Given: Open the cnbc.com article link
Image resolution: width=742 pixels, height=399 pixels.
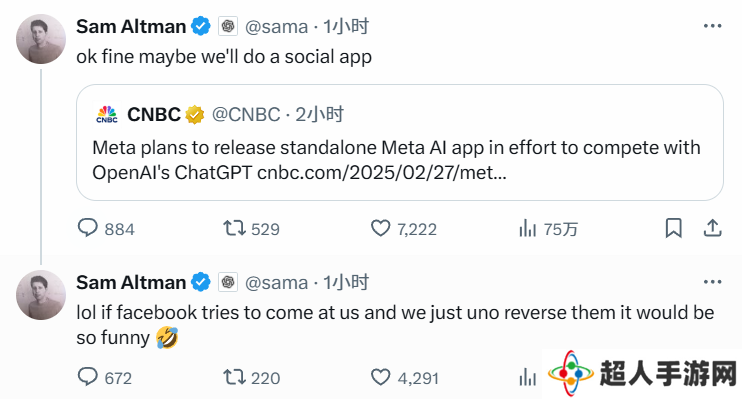Looking at the screenshot, I should pos(382,173).
